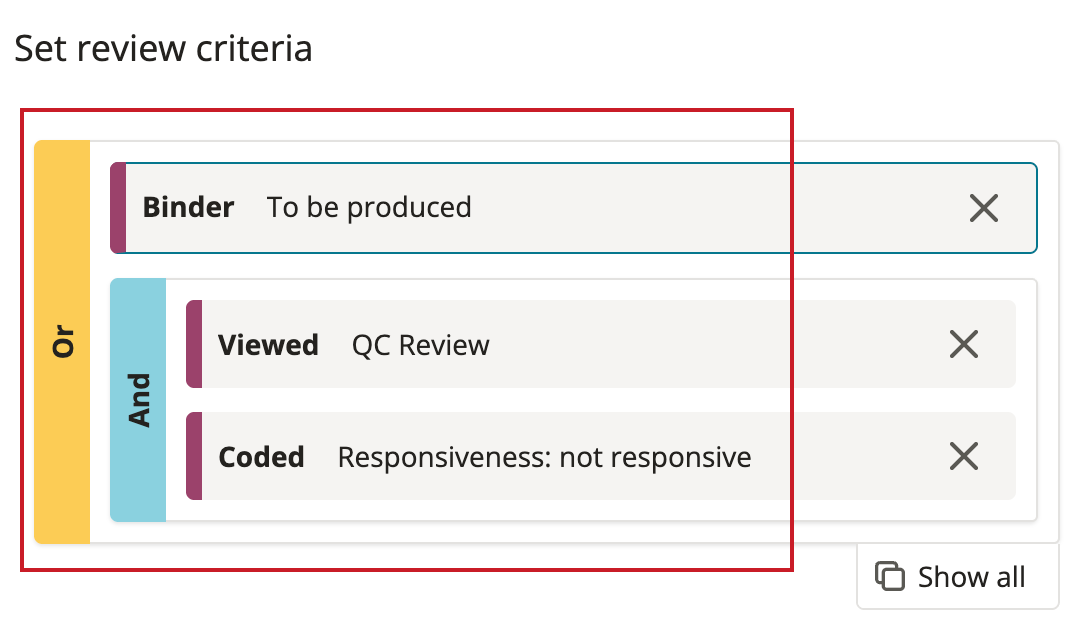Click the bold Binder label
1080x634 pixels.
[x=188, y=207]
